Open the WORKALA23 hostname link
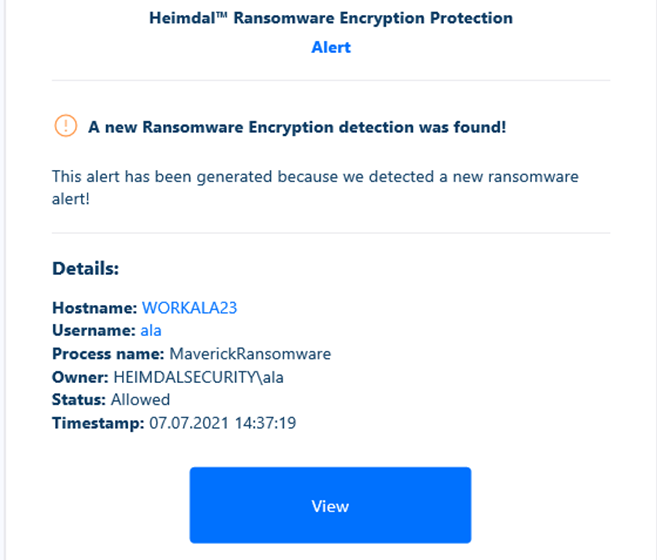 point(189,308)
